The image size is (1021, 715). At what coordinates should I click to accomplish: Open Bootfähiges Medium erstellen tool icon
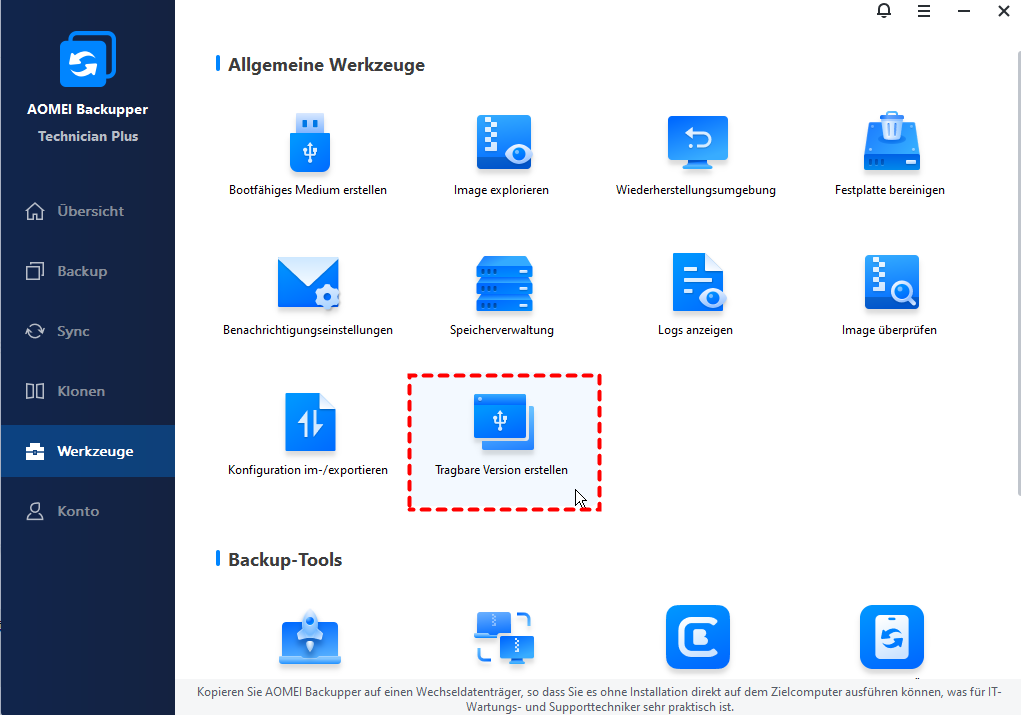tap(309, 143)
